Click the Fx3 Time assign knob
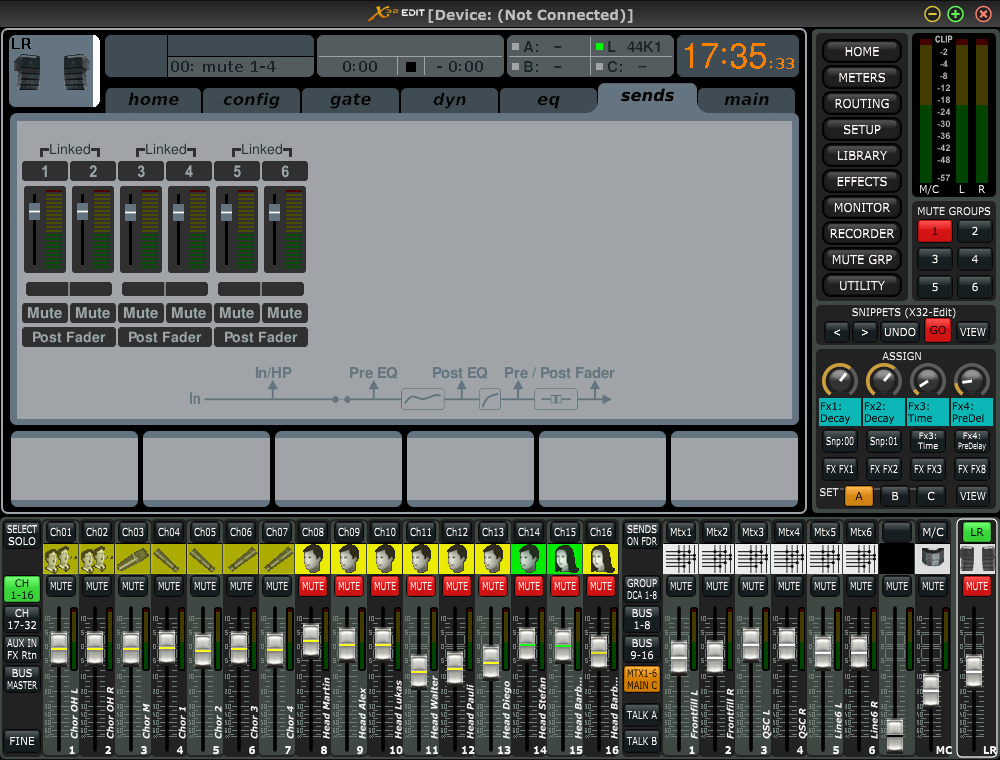 pos(927,380)
